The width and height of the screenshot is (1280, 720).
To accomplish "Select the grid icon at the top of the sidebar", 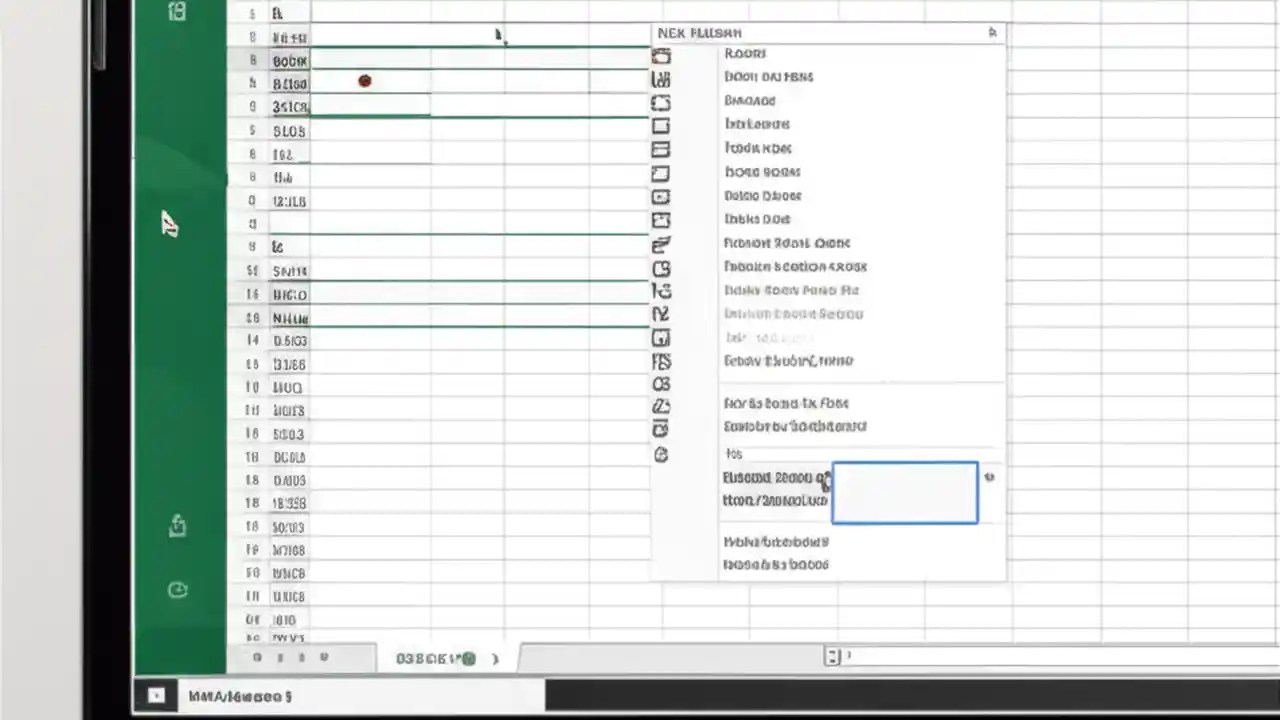I will click(177, 11).
